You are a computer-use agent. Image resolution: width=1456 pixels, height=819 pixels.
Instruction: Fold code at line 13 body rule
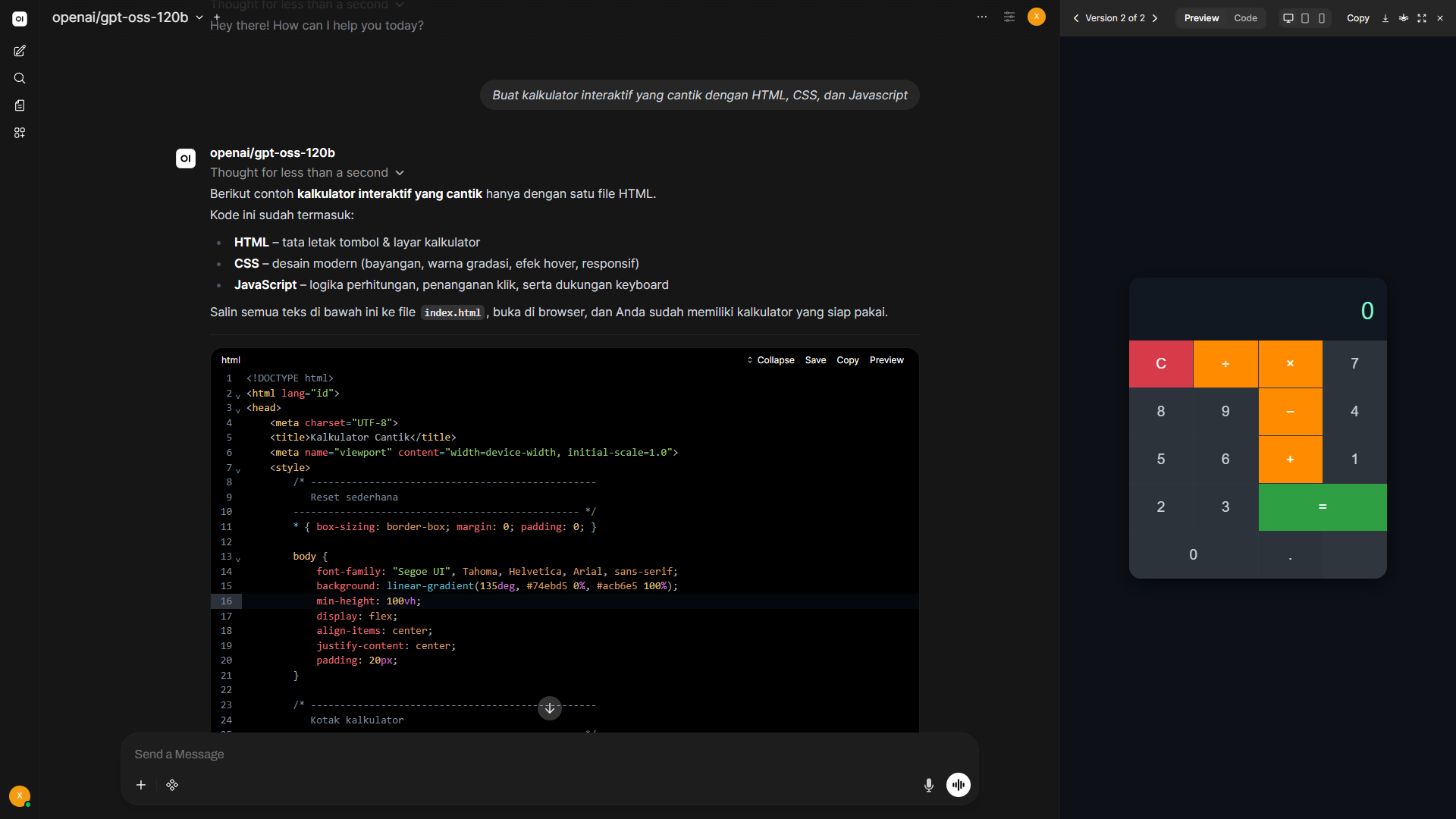[x=238, y=559]
